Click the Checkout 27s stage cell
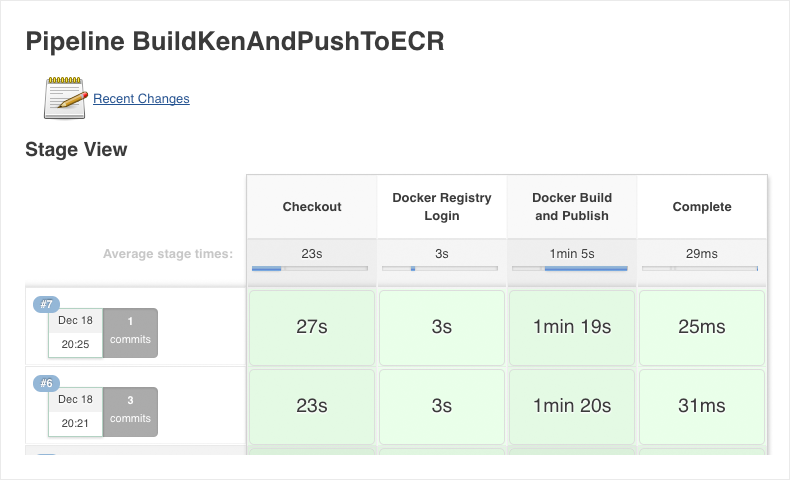The width and height of the screenshot is (790, 480). point(312,327)
